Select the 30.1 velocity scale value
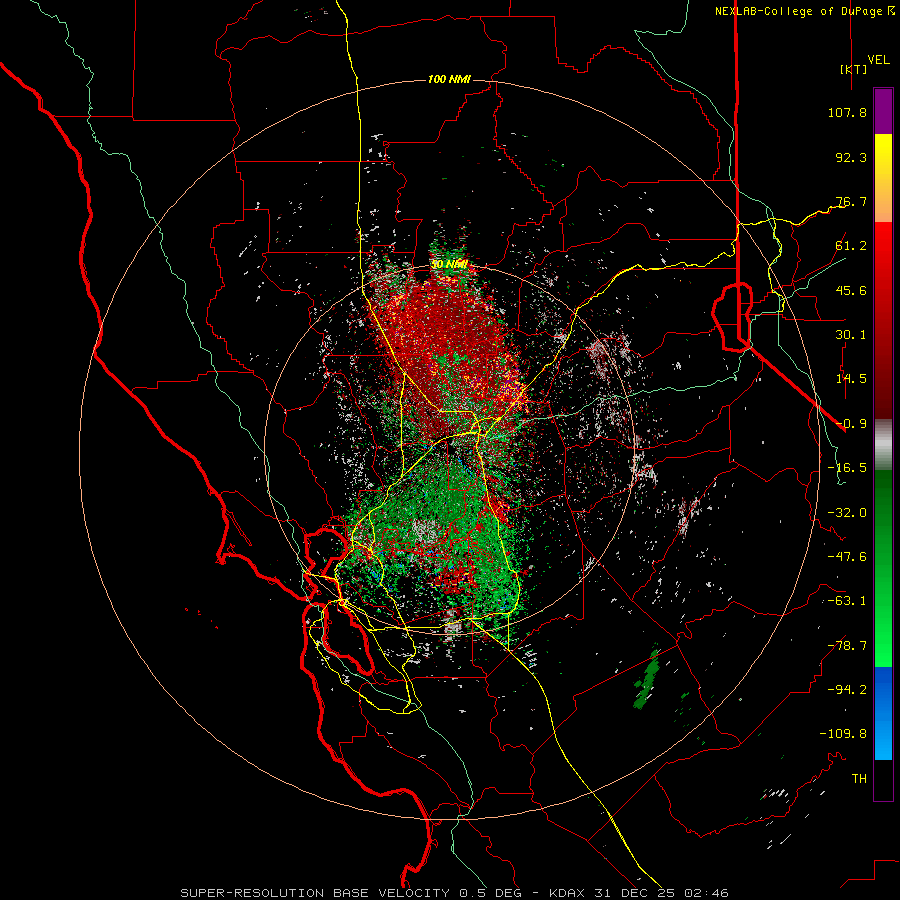This screenshot has width=900, height=900. point(851,335)
